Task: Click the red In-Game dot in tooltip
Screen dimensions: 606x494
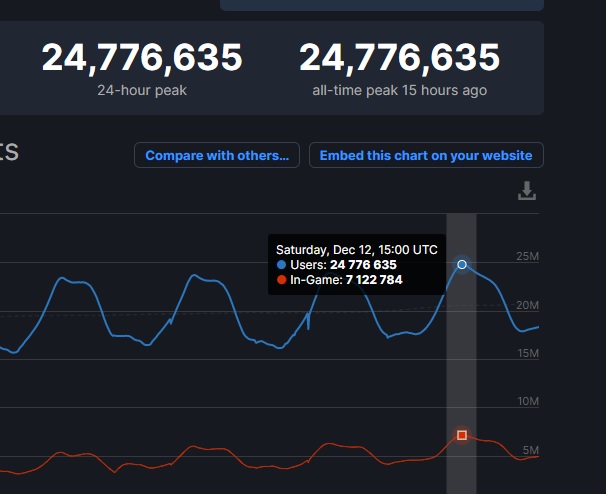Action: point(282,280)
